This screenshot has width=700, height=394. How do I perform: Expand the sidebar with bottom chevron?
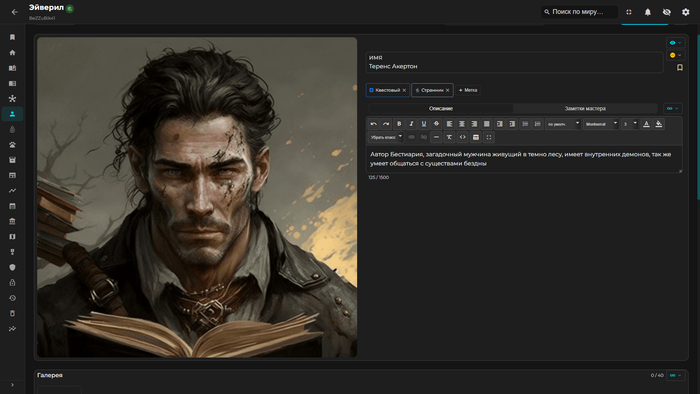point(12,385)
